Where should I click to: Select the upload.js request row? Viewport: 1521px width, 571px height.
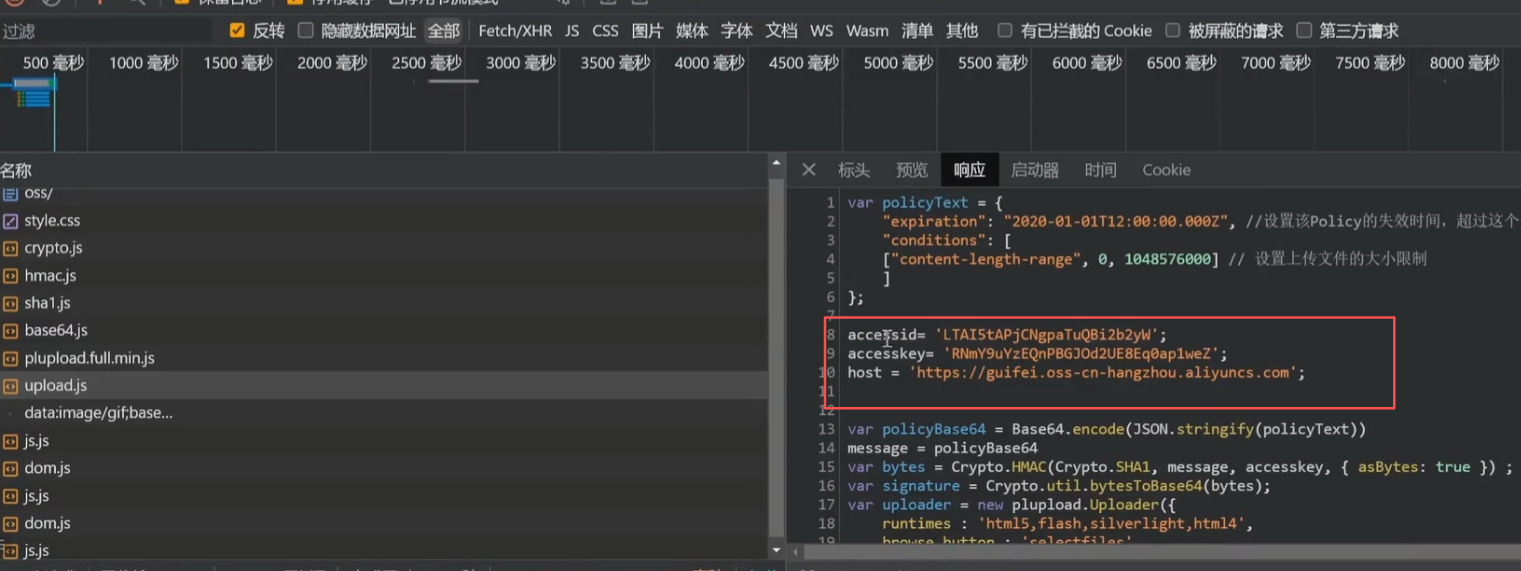click(384, 386)
